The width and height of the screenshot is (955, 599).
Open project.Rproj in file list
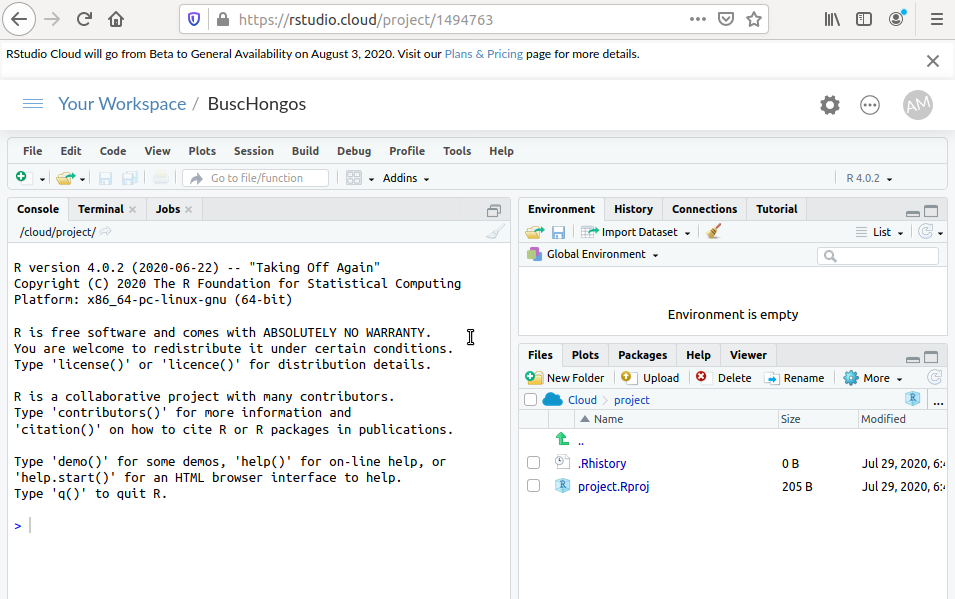point(613,486)
